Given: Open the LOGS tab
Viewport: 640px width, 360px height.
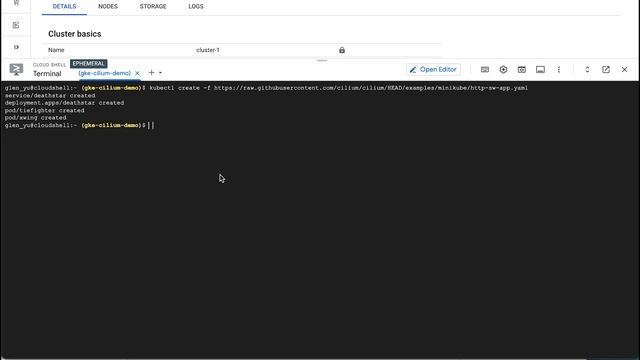Looking at the screenshot, I should click(x=196, y=7).
